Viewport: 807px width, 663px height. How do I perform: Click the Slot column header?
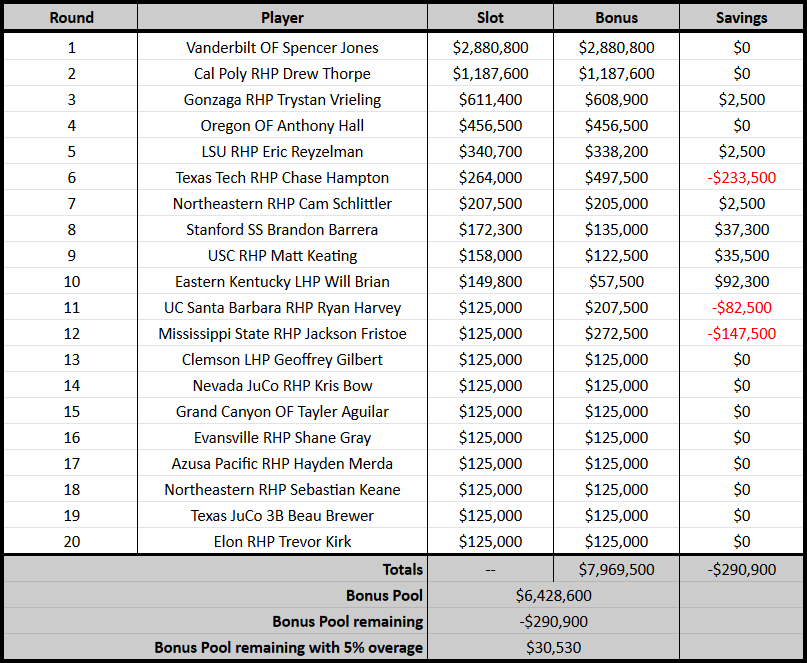tap(490, 18)
